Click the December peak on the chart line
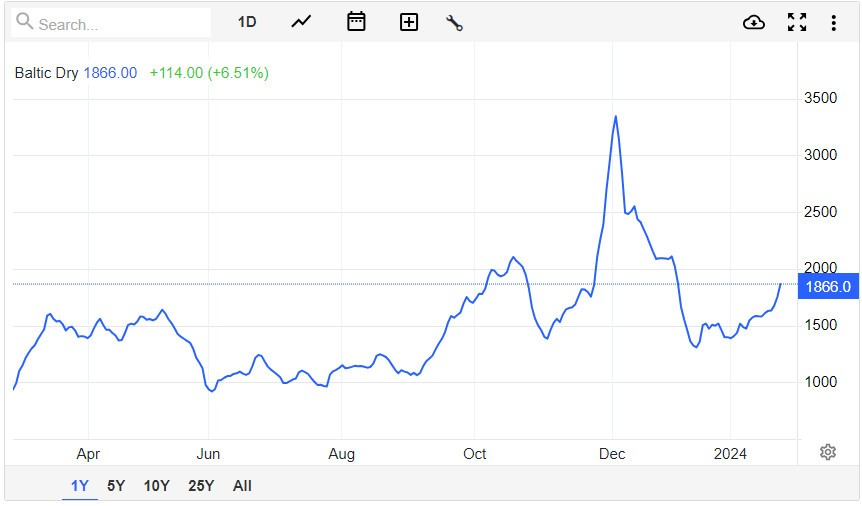The height and width of the screenshot is (506, 862). [615, 117]
